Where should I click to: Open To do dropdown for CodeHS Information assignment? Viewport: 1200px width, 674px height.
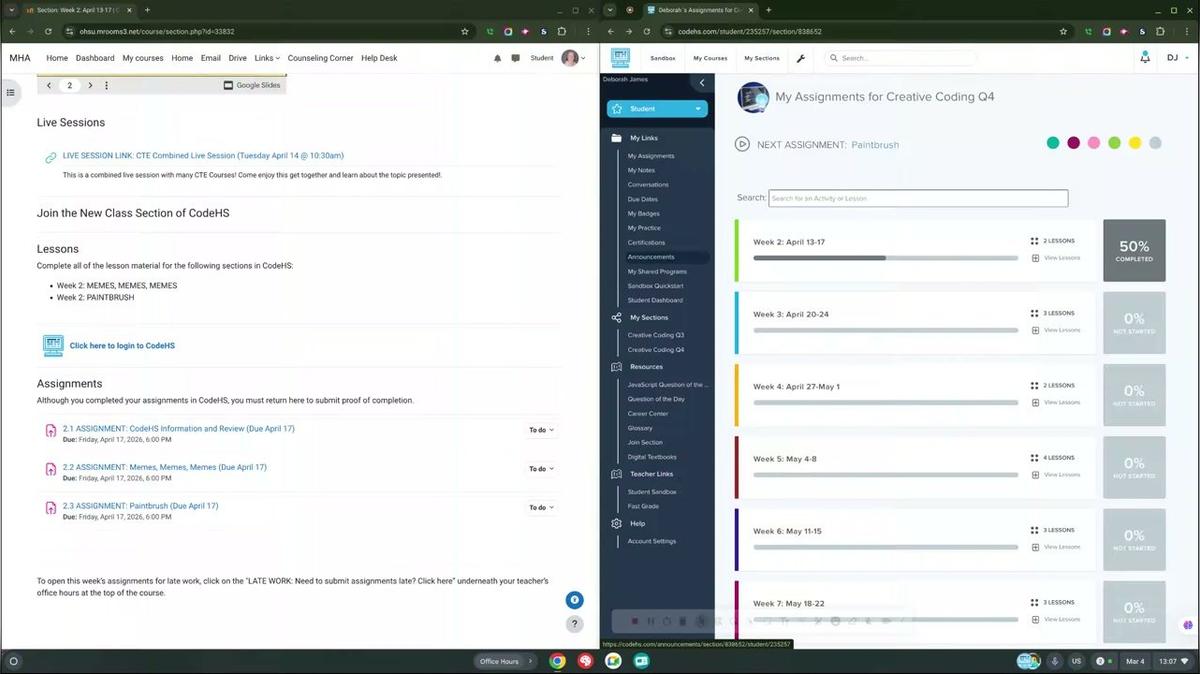point(541,430)
